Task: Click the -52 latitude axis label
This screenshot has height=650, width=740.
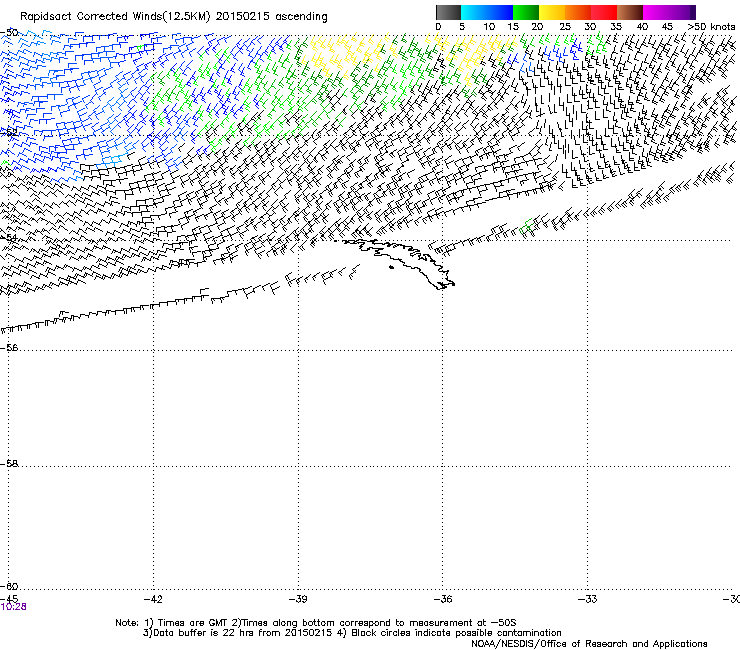Action: pos(9,133)
